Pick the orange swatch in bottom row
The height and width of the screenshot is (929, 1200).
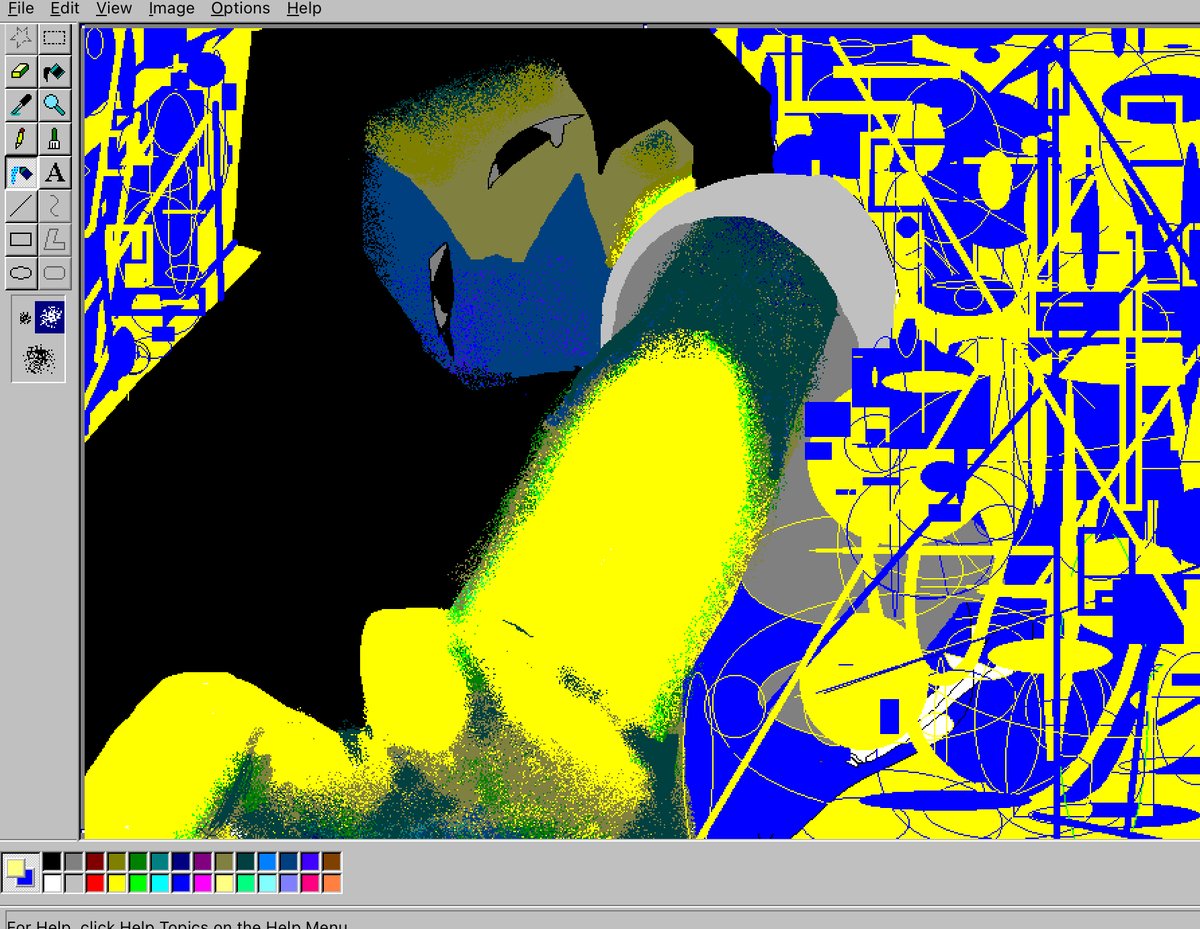coord(331,883)
